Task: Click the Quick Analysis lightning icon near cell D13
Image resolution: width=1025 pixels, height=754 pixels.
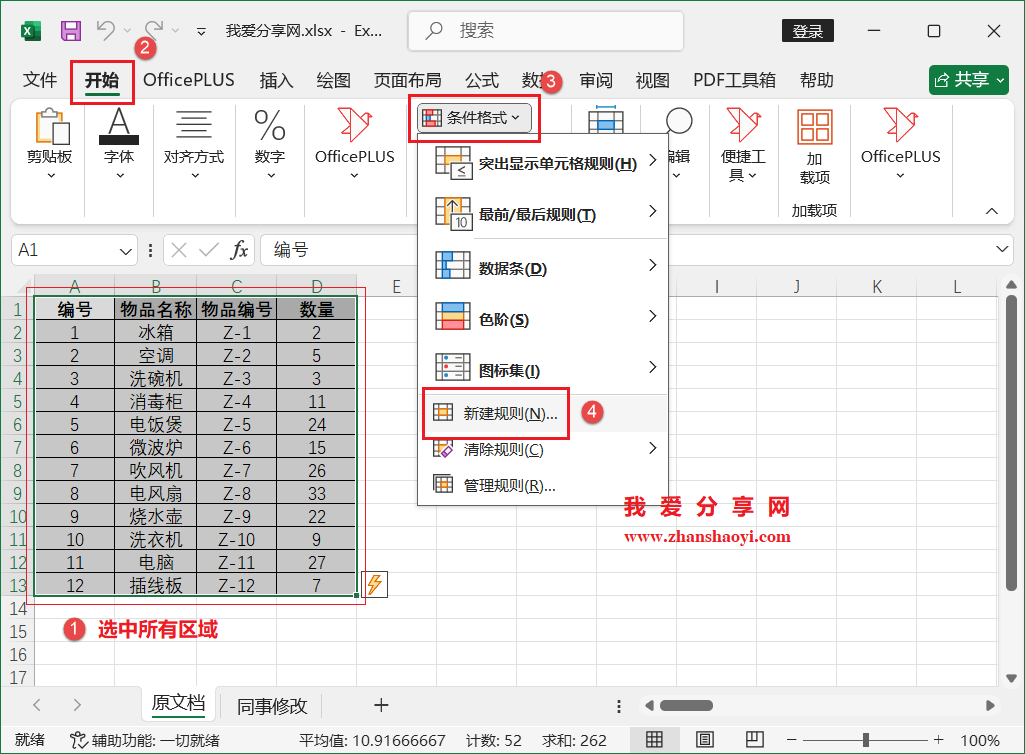Action: [x=374, y=583]
